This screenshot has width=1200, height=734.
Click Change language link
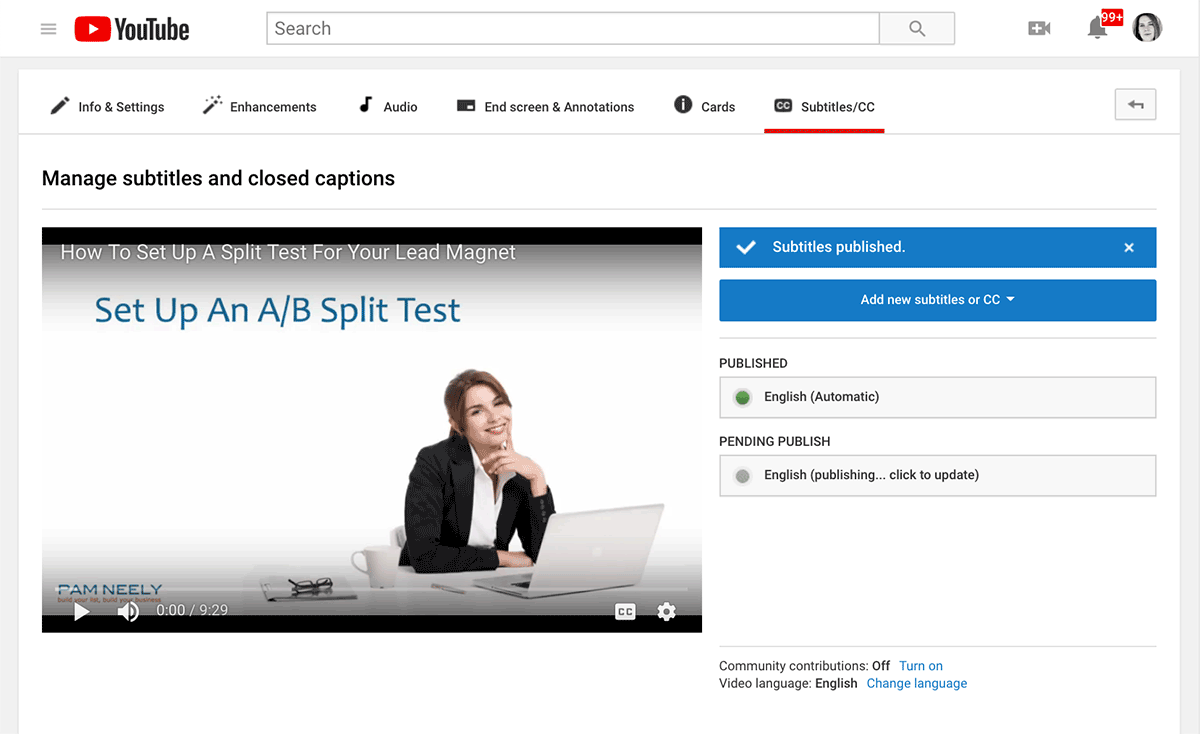916,684
